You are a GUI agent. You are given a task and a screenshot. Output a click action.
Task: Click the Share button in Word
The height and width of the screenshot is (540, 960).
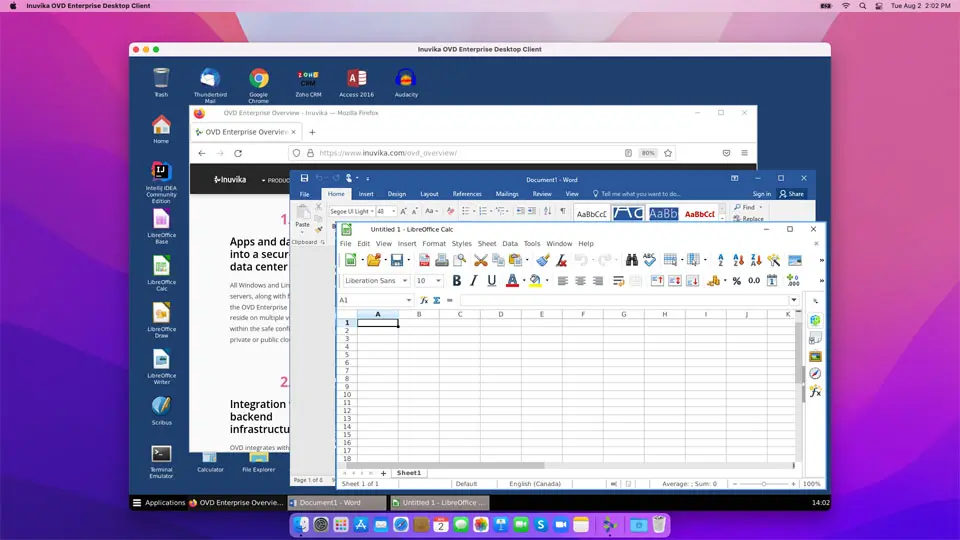point(791,194)
